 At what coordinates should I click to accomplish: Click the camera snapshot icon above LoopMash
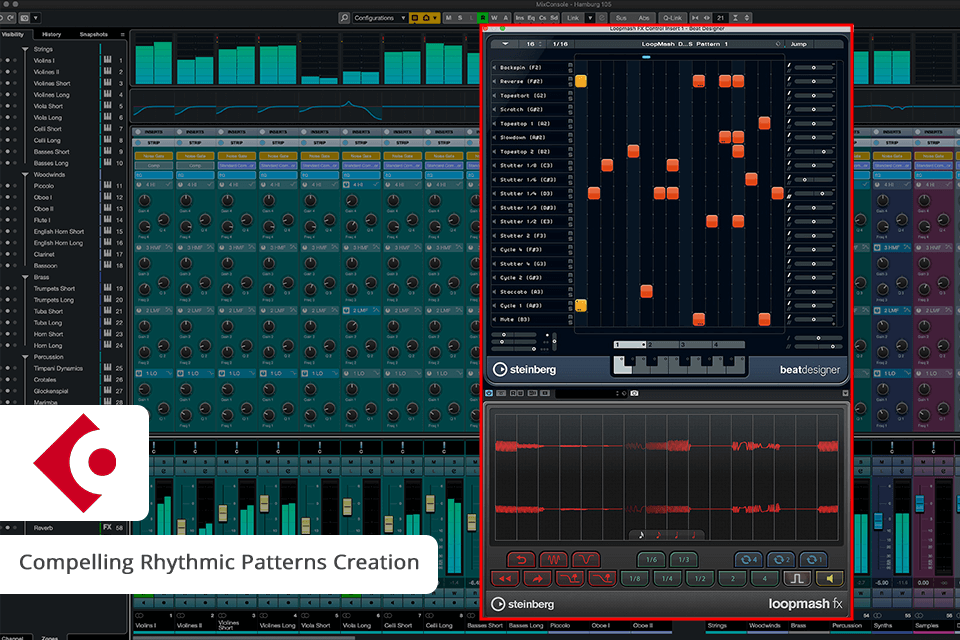pyautogui.click(x=635, y=393)
